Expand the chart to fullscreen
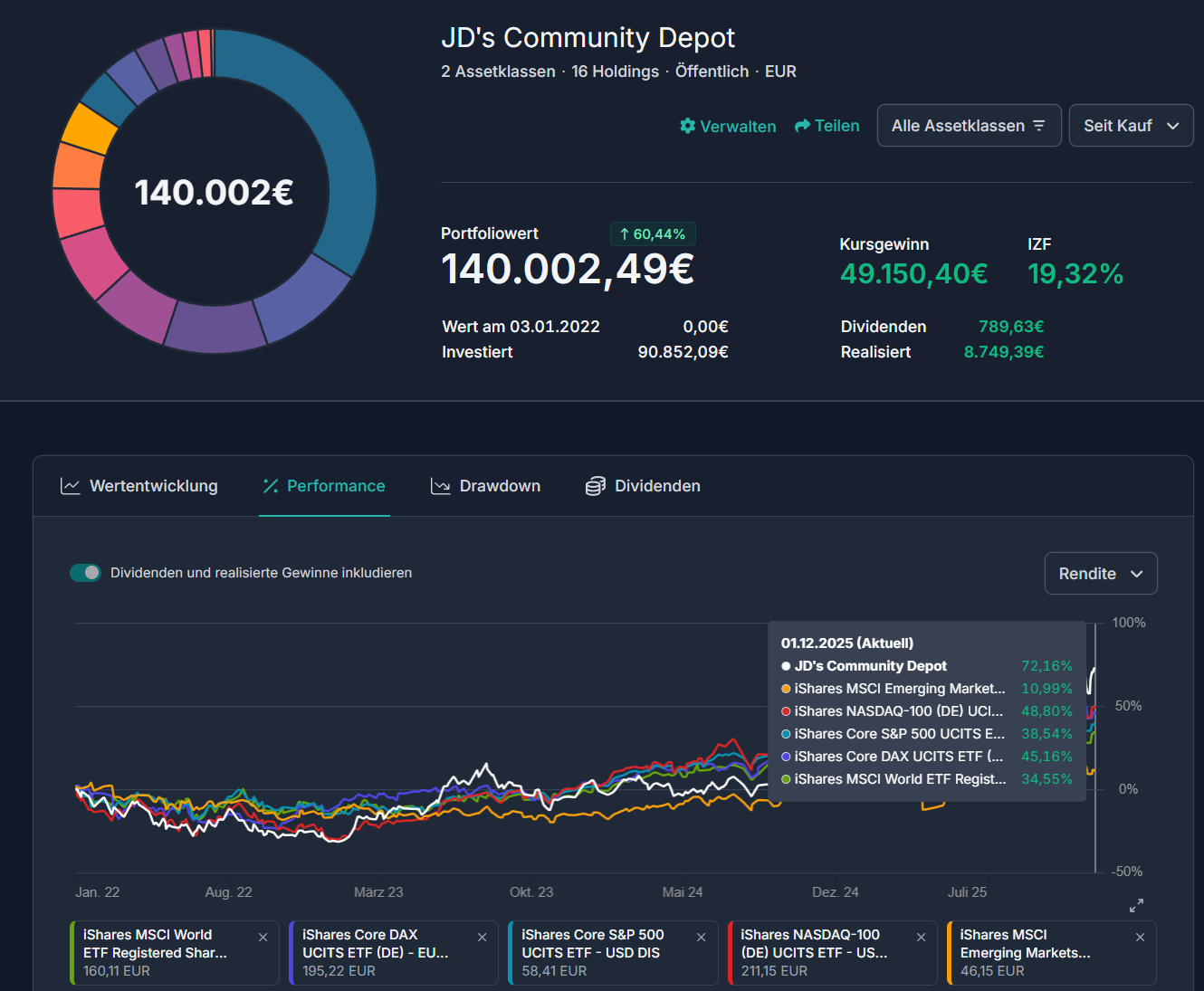 pyautogui.click(x=1136, y=905)
